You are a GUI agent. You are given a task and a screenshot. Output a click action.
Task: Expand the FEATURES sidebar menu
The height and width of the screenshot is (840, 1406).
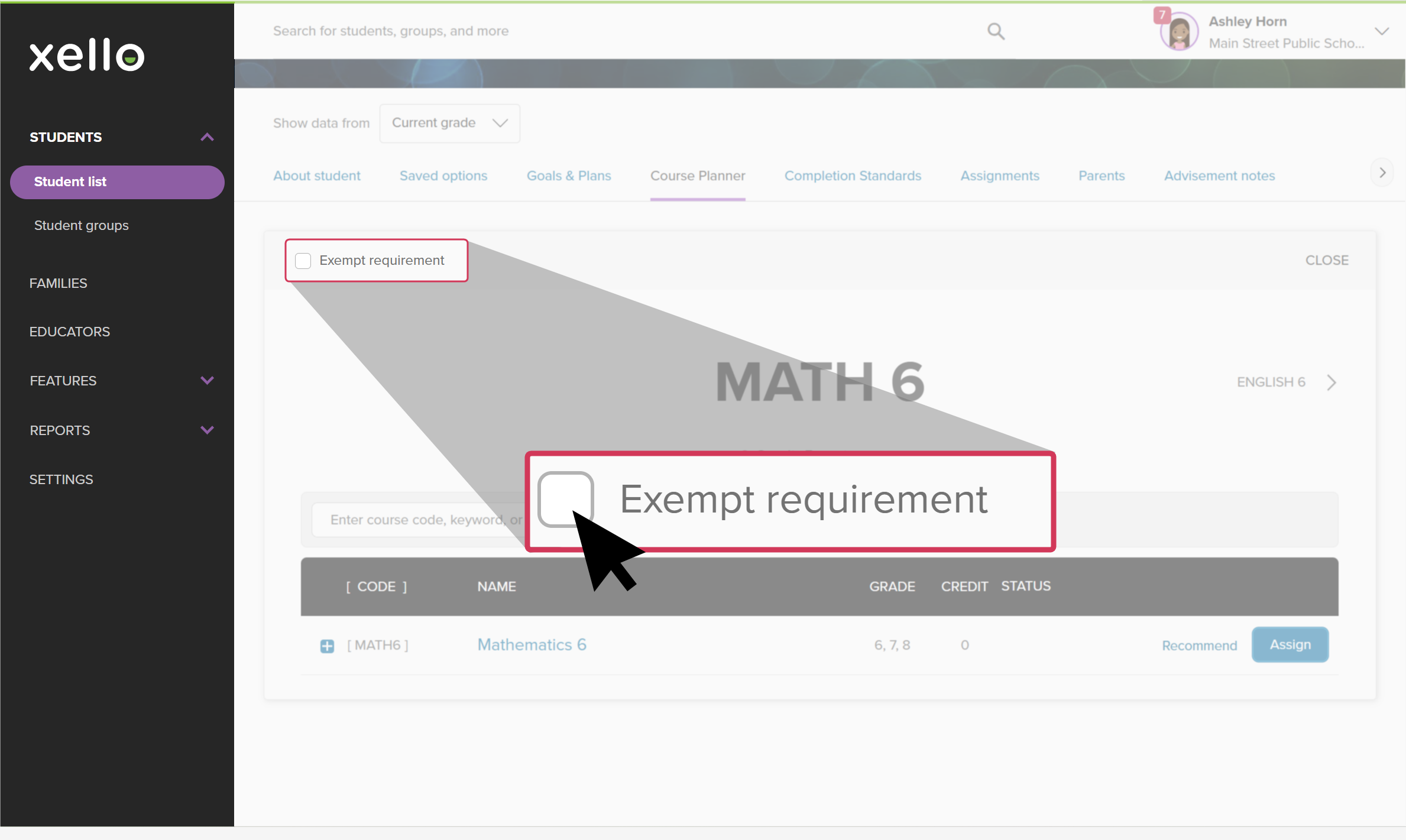click(207, 381)
